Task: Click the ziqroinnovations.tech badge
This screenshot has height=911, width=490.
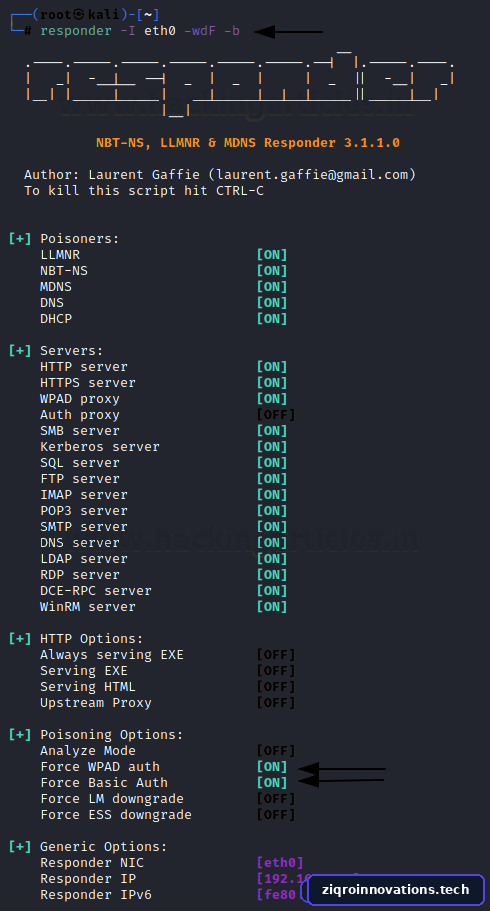Action: click(395, 890)
